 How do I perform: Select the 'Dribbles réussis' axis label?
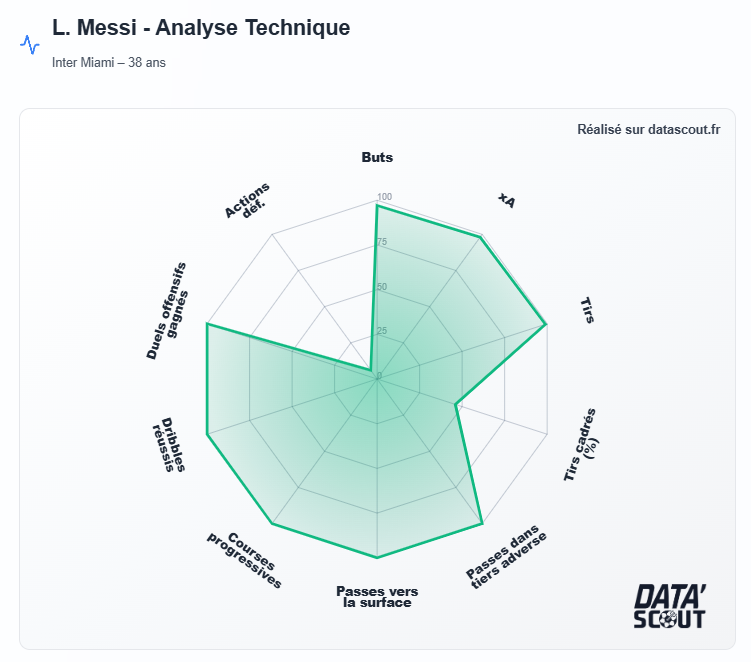169,445
